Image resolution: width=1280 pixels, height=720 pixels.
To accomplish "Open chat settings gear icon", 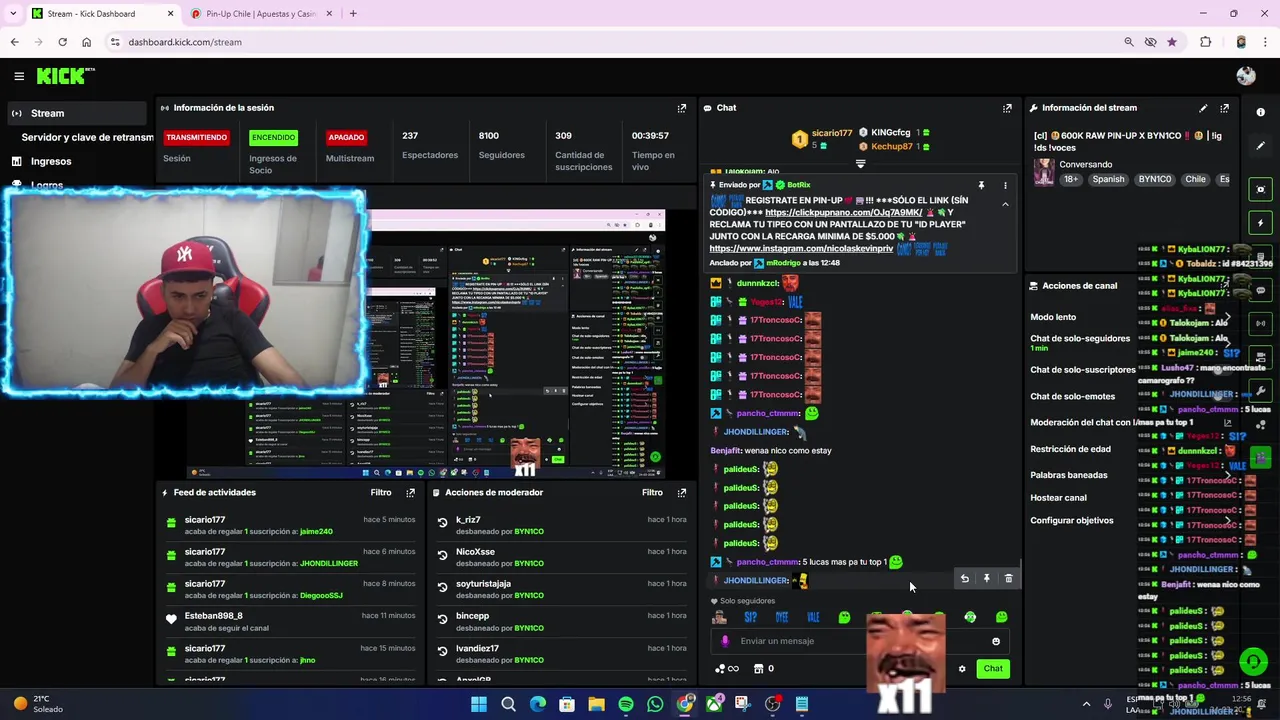I will tap(962, 669).
